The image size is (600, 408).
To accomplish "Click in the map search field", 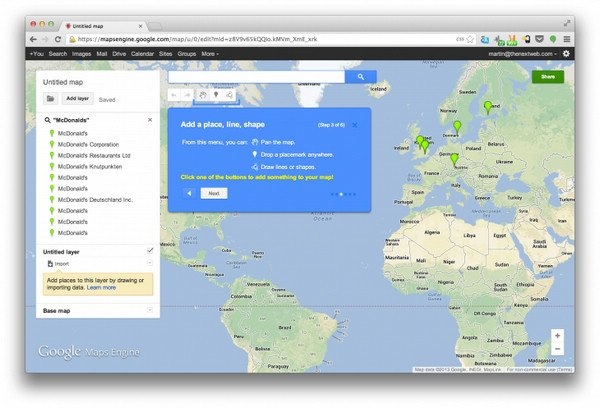I will click(x=256, y=77).
